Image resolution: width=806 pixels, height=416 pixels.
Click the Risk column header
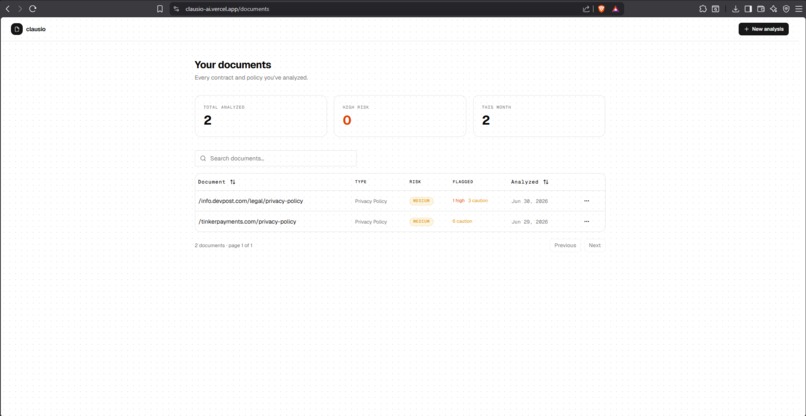[415, 182]
